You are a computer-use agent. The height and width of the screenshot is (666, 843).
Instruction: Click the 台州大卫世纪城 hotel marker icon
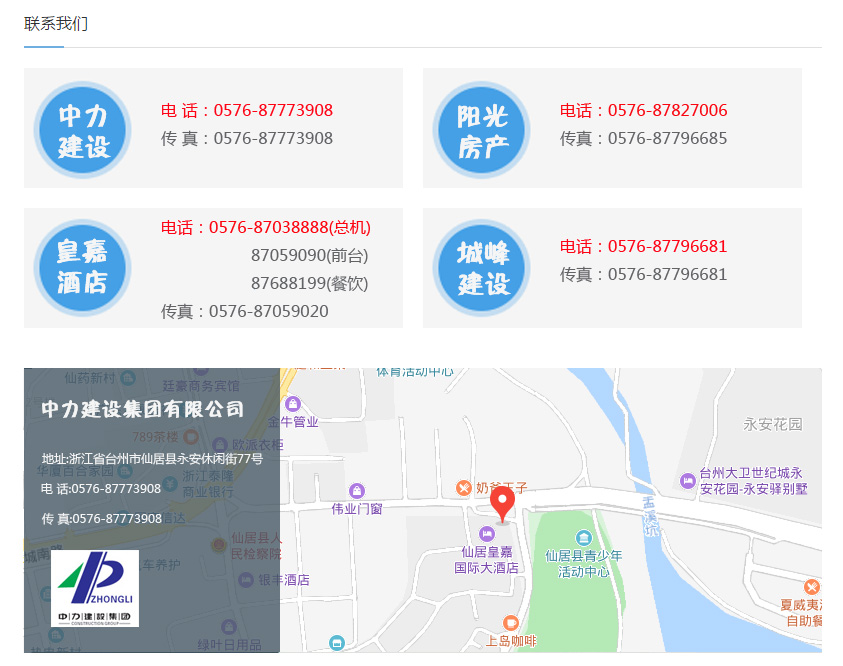click(688, 481)
